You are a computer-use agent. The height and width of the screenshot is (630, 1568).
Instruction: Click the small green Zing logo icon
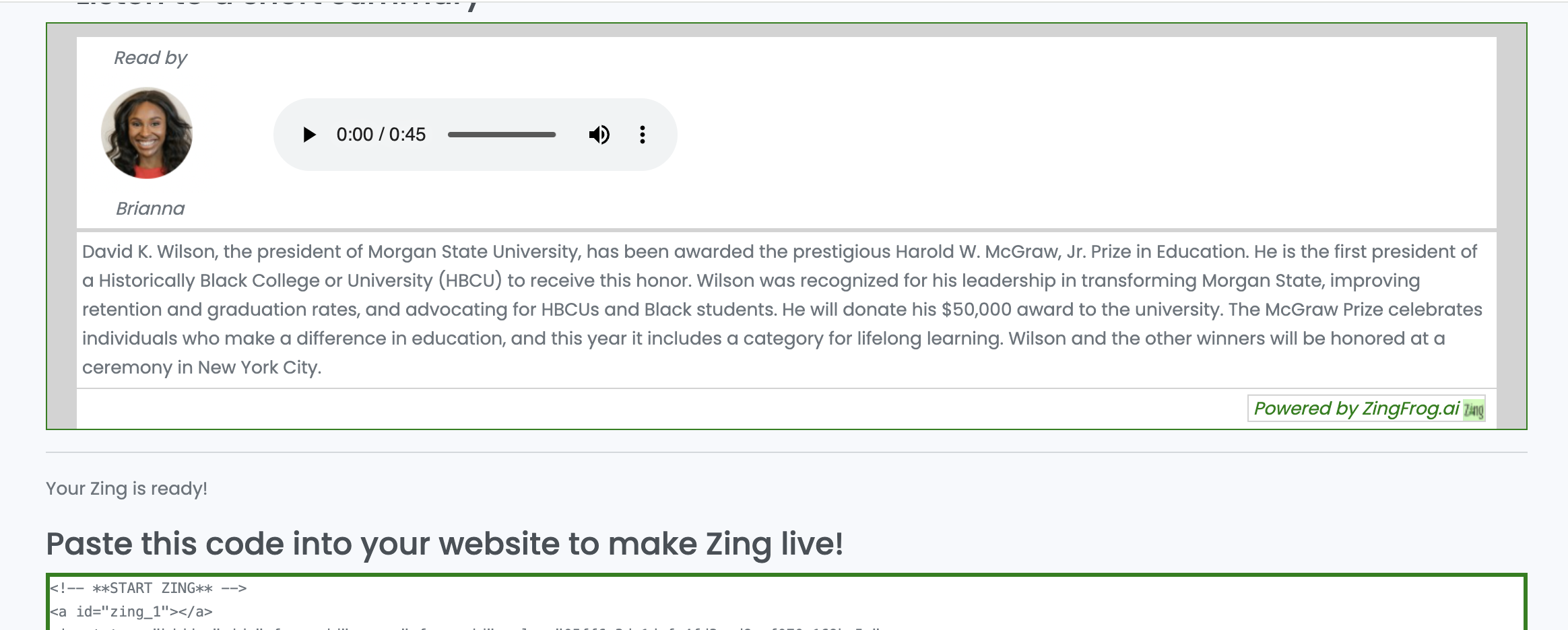pos(1474,409)
